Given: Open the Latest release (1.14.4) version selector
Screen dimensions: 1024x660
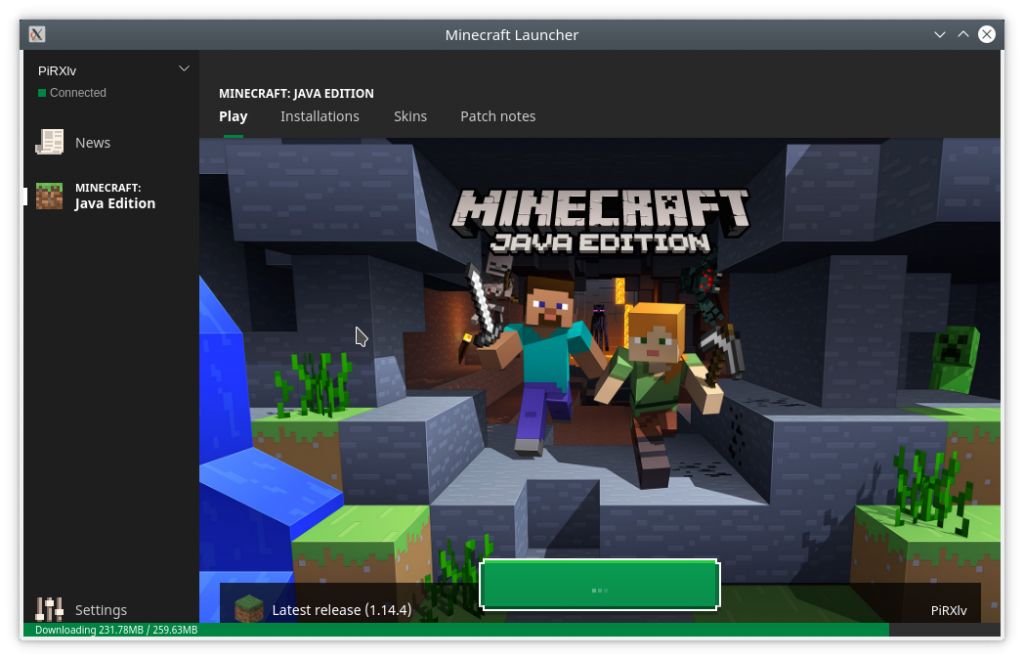Looking at the screenshot, I should pyautogui.click(x=342, y=610).
